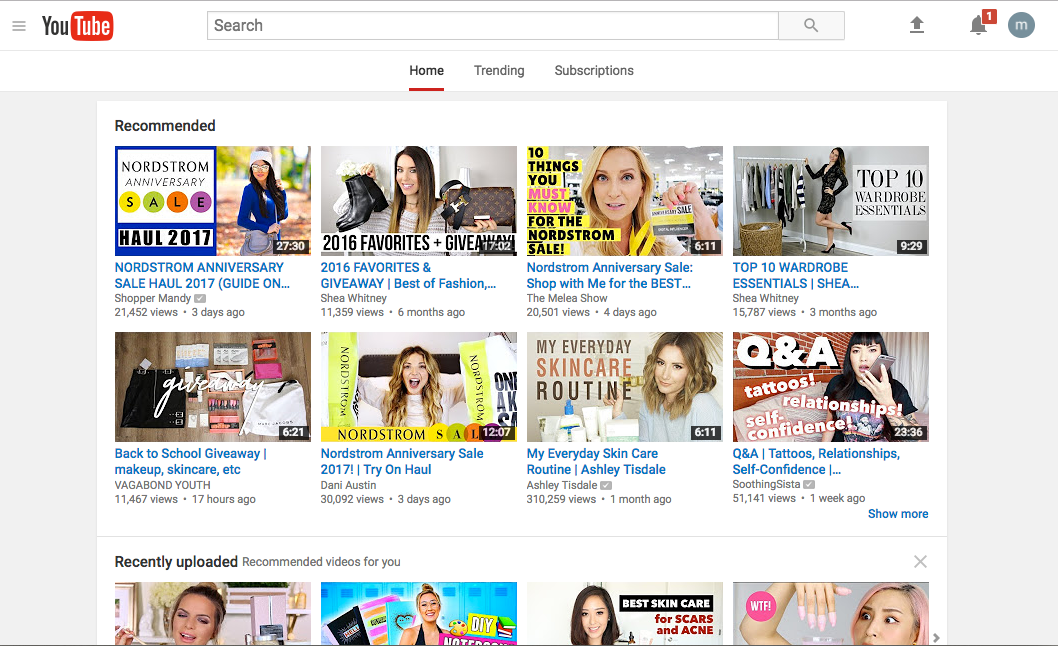Click verified badge next to Shopper Mandy
The height and width of the screenshot is (646, 1058).
pyautogui.click(x=200, y=298)
